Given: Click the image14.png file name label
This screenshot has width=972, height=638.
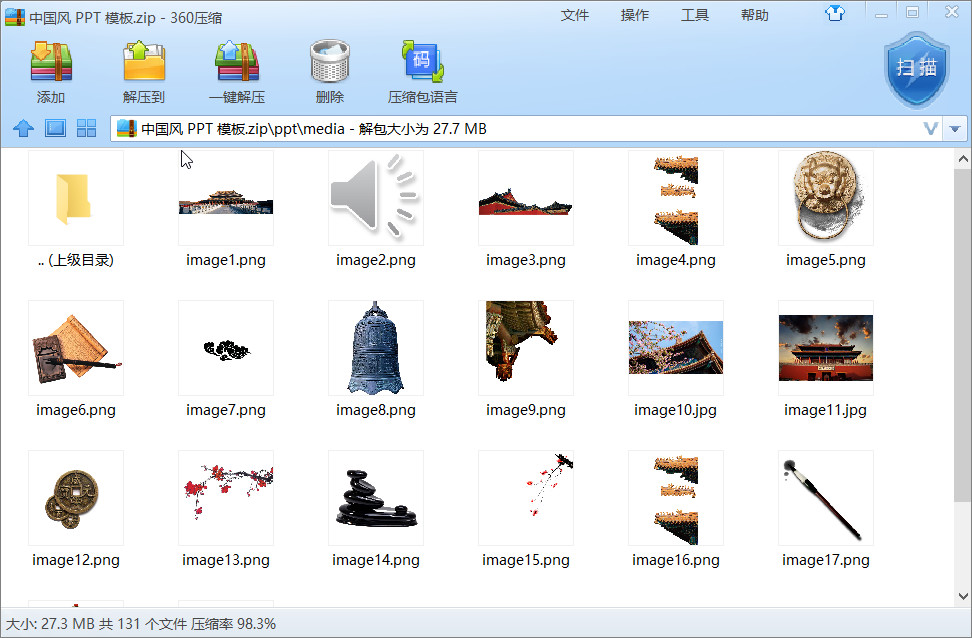Looking at the screenshot, I should point(376,560).
